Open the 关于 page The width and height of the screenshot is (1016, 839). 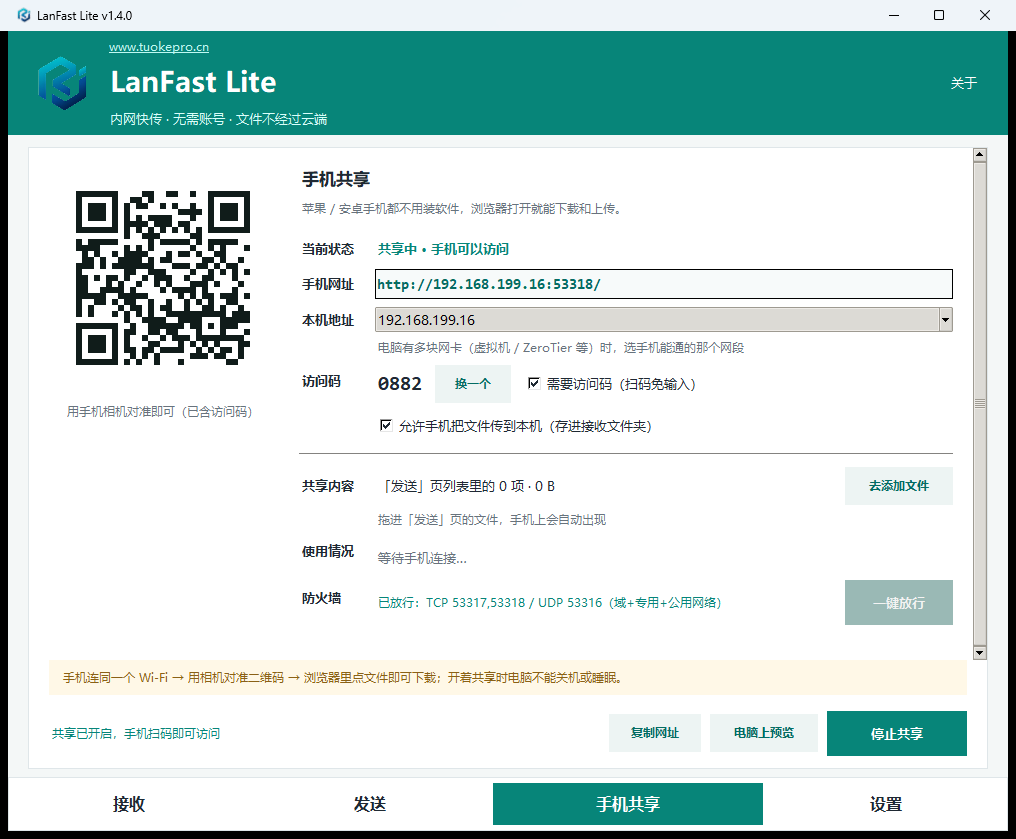point(964,83)
